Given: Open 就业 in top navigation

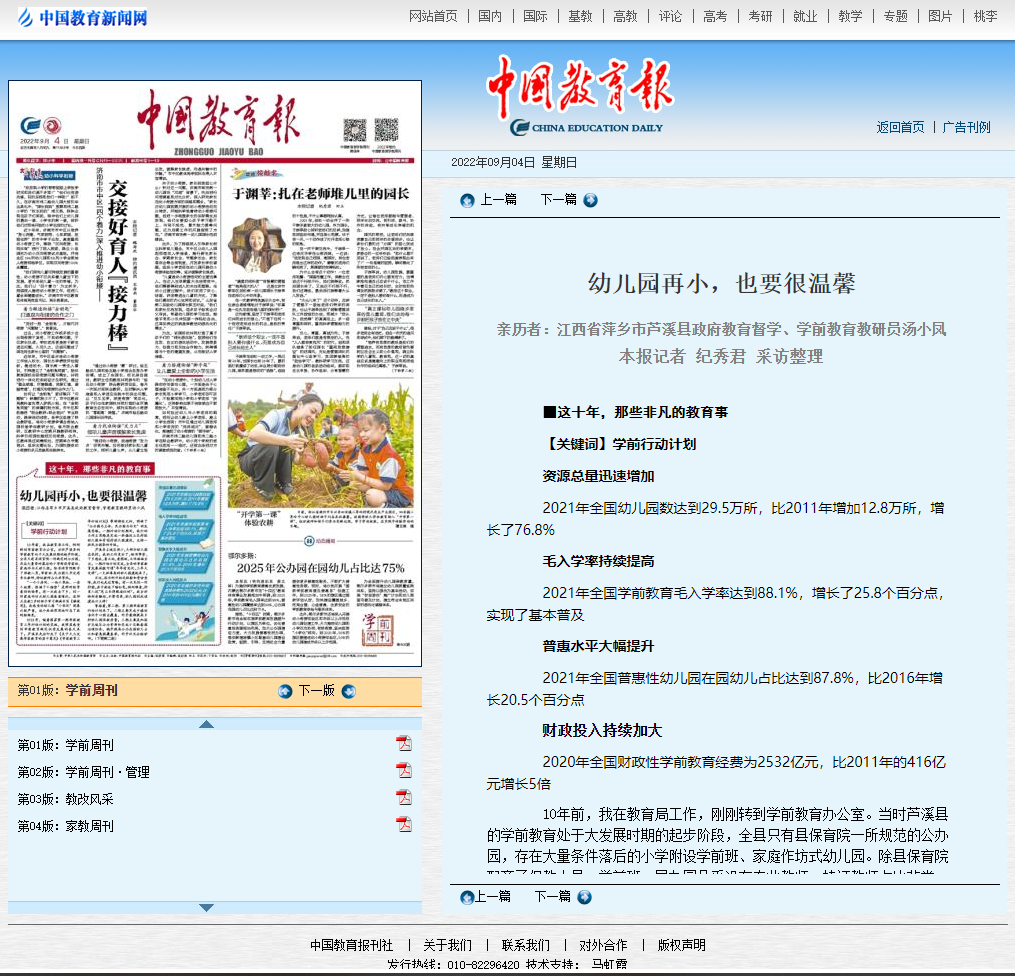Looking at the screenshot, I should 805,16.
